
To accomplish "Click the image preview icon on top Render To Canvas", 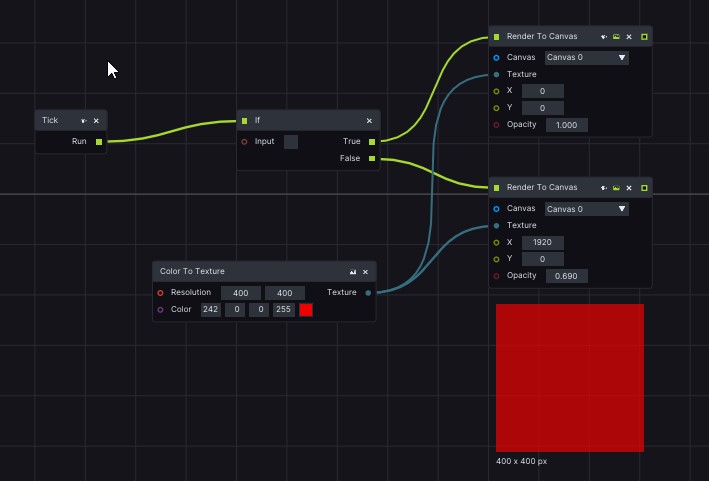I will click(x=616, y=37).
